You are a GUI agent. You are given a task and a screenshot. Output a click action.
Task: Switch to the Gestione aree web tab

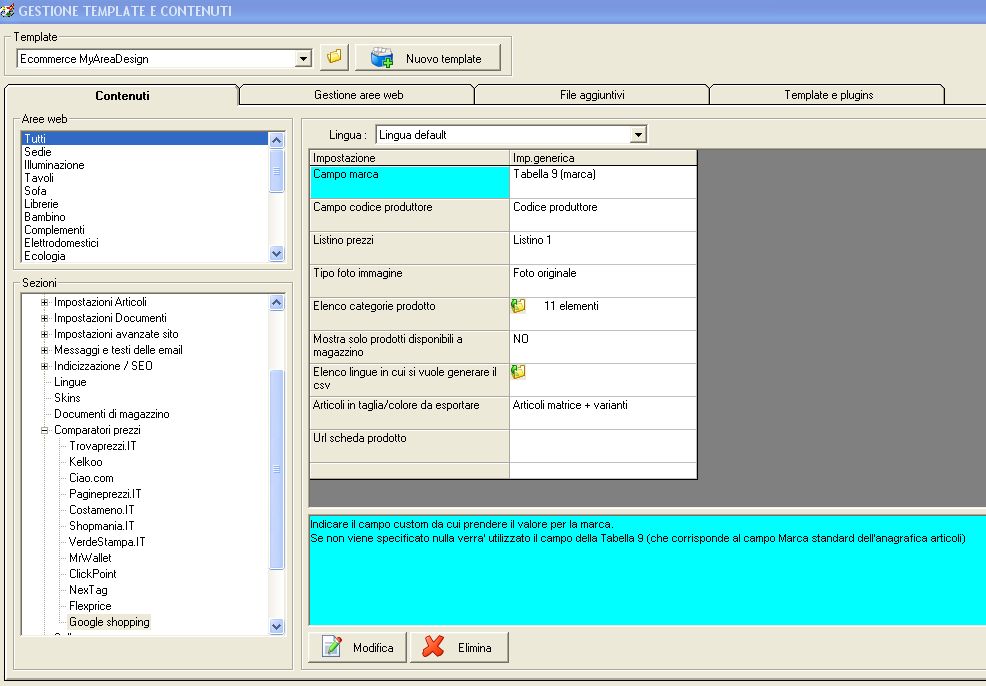(x=358, y=95)
